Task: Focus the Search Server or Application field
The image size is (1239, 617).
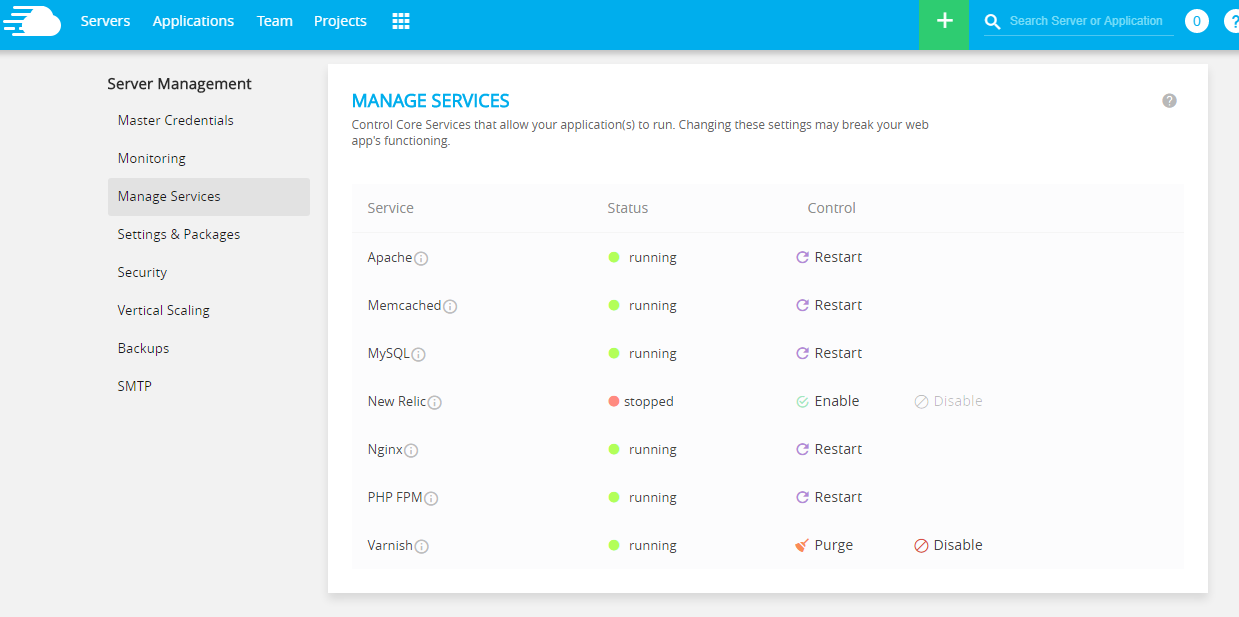Action: pyautogui.click(x=1086, y=21)
